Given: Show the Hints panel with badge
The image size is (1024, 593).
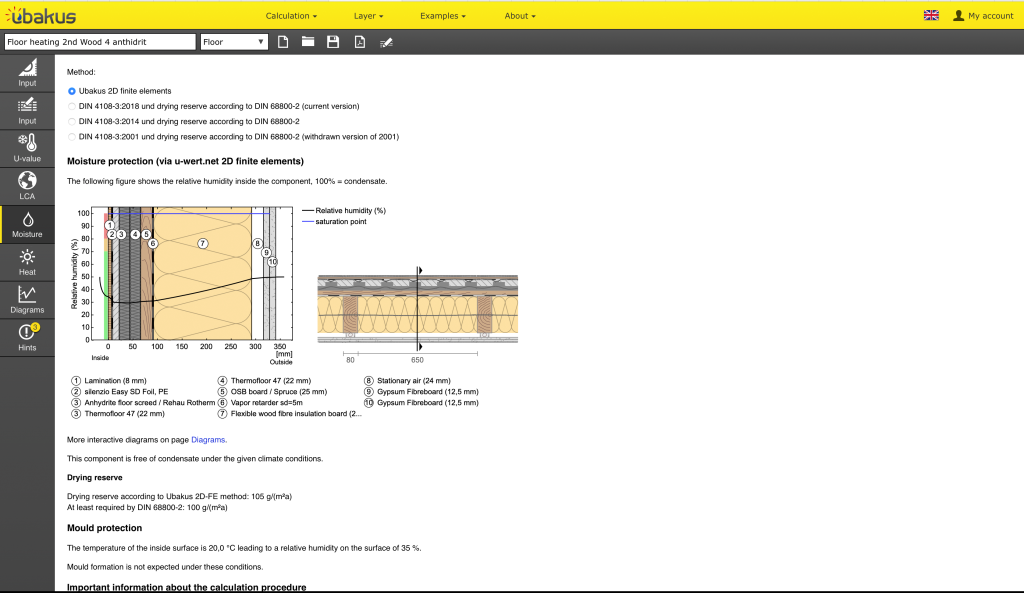Looking at the screenshot, I should [27, 337].
